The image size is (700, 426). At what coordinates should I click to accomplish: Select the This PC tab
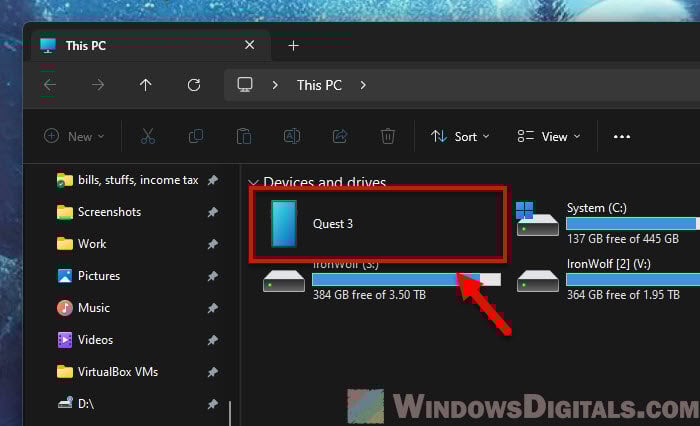point(151,46)
